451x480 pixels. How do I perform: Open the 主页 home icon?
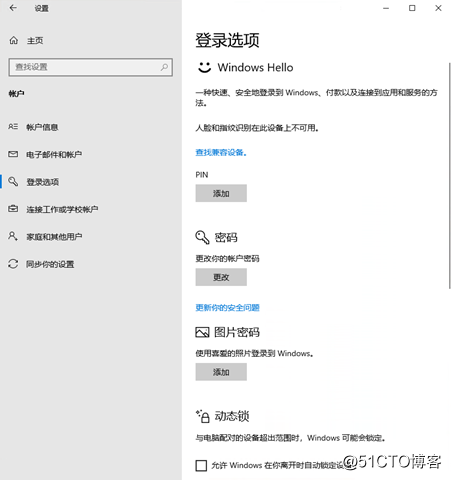[14, 40]
